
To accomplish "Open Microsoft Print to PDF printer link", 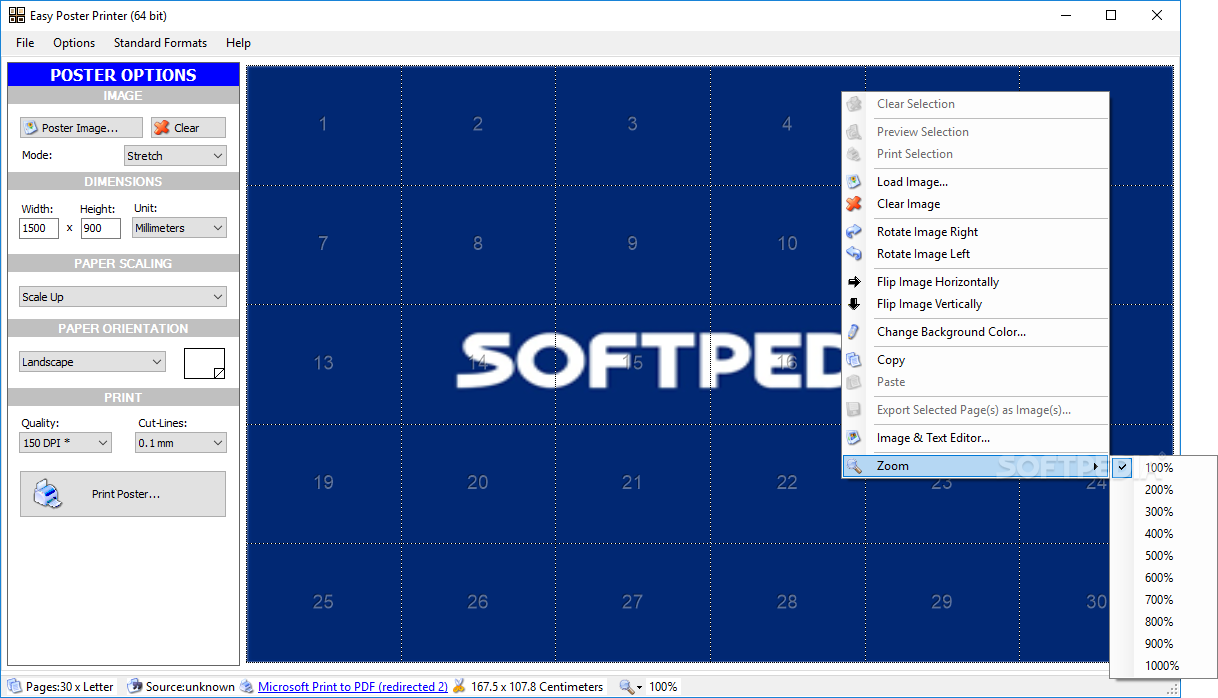I will tap(353, 687).
